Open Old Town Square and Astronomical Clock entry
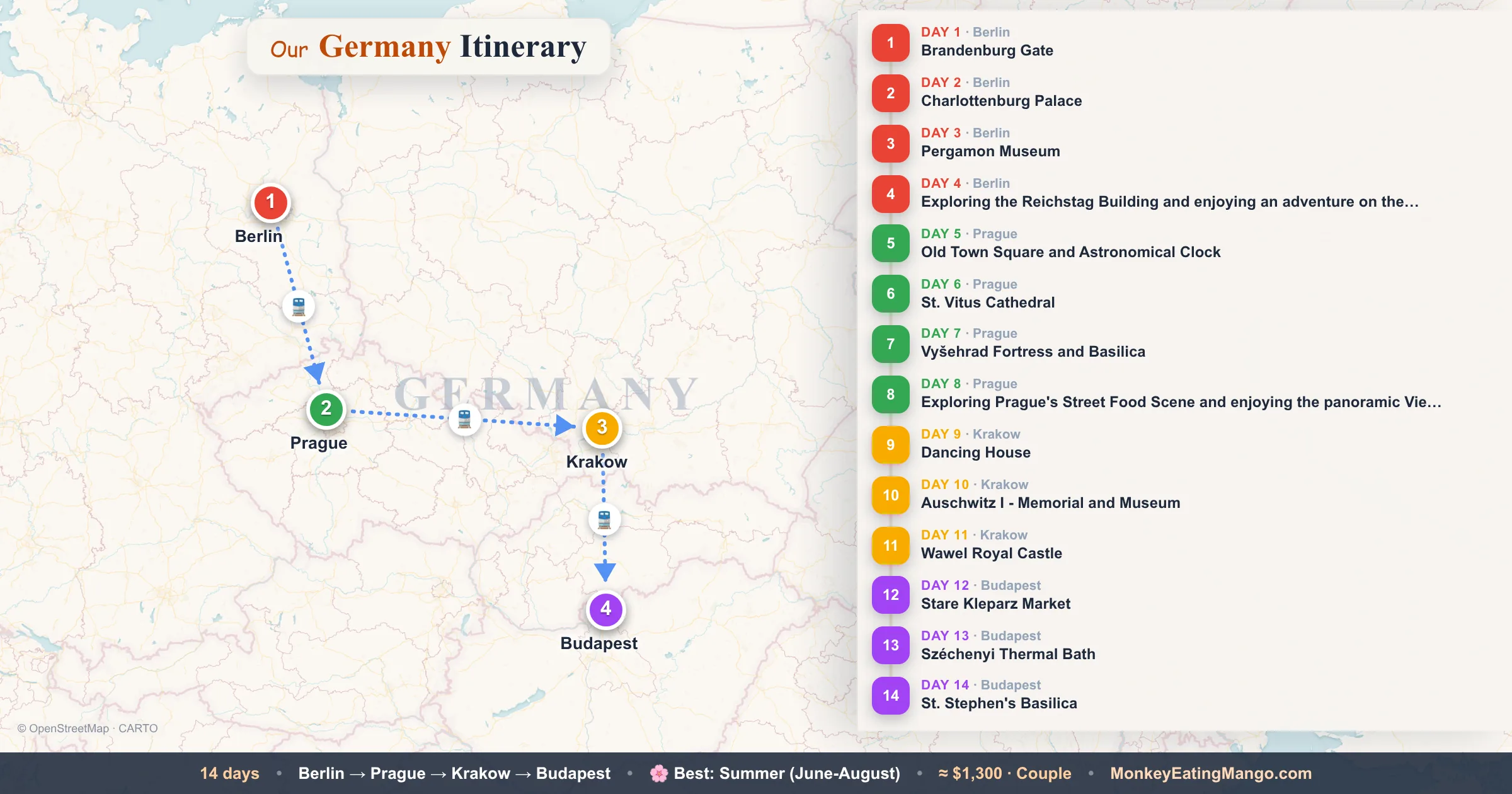The width and height of the screenshot is (1512, 794). coord(1070,253)
